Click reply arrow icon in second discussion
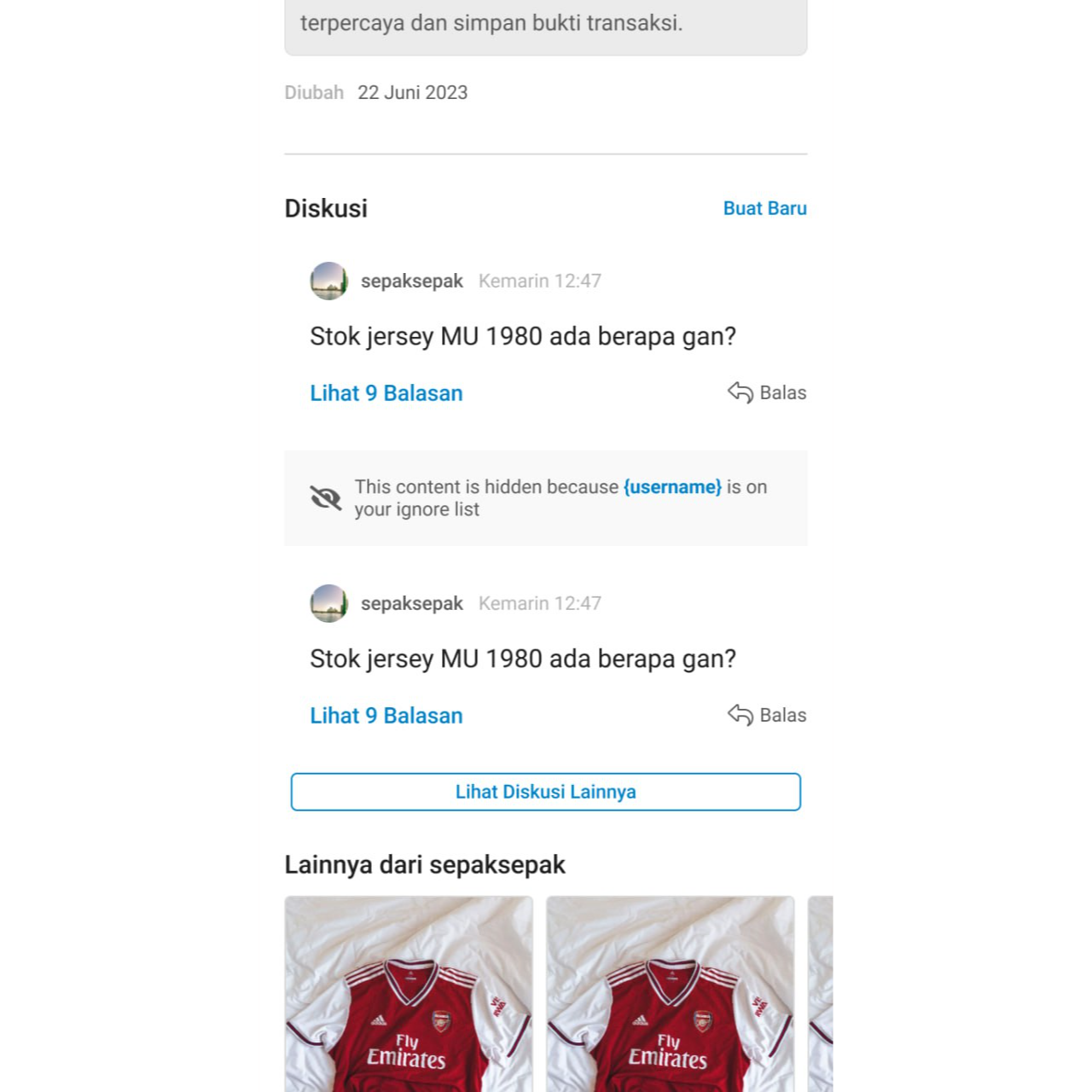This screenshot has height=1092, width=1092. 741,715
